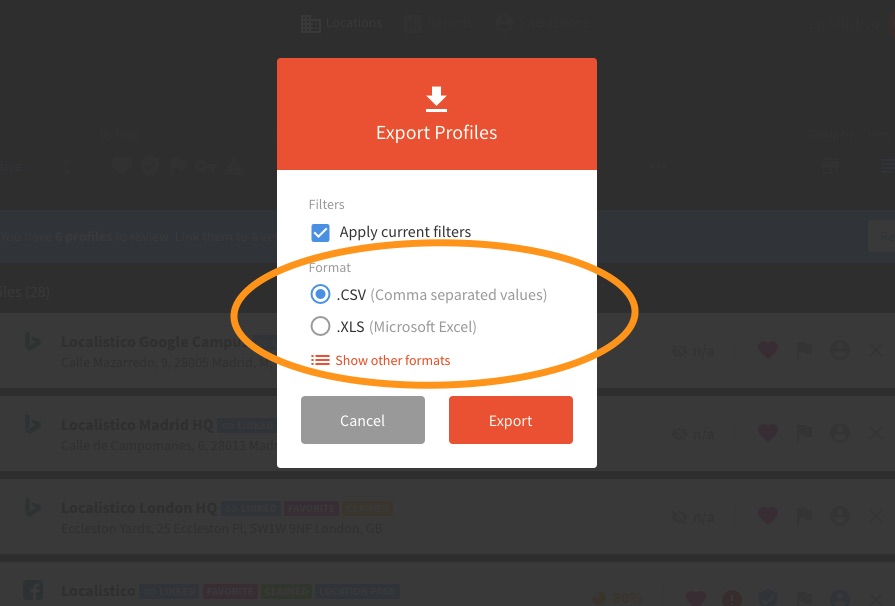Image resolution: width=895 pixels, height=606 pixels.
Task: Select the .XLS Microsoft Excel option
Action: pyautogui.click(x=393, y=326)
